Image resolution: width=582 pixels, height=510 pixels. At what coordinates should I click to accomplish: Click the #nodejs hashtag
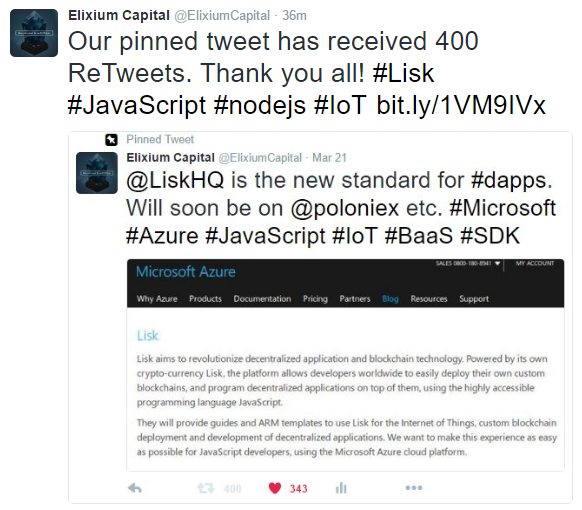260,105
